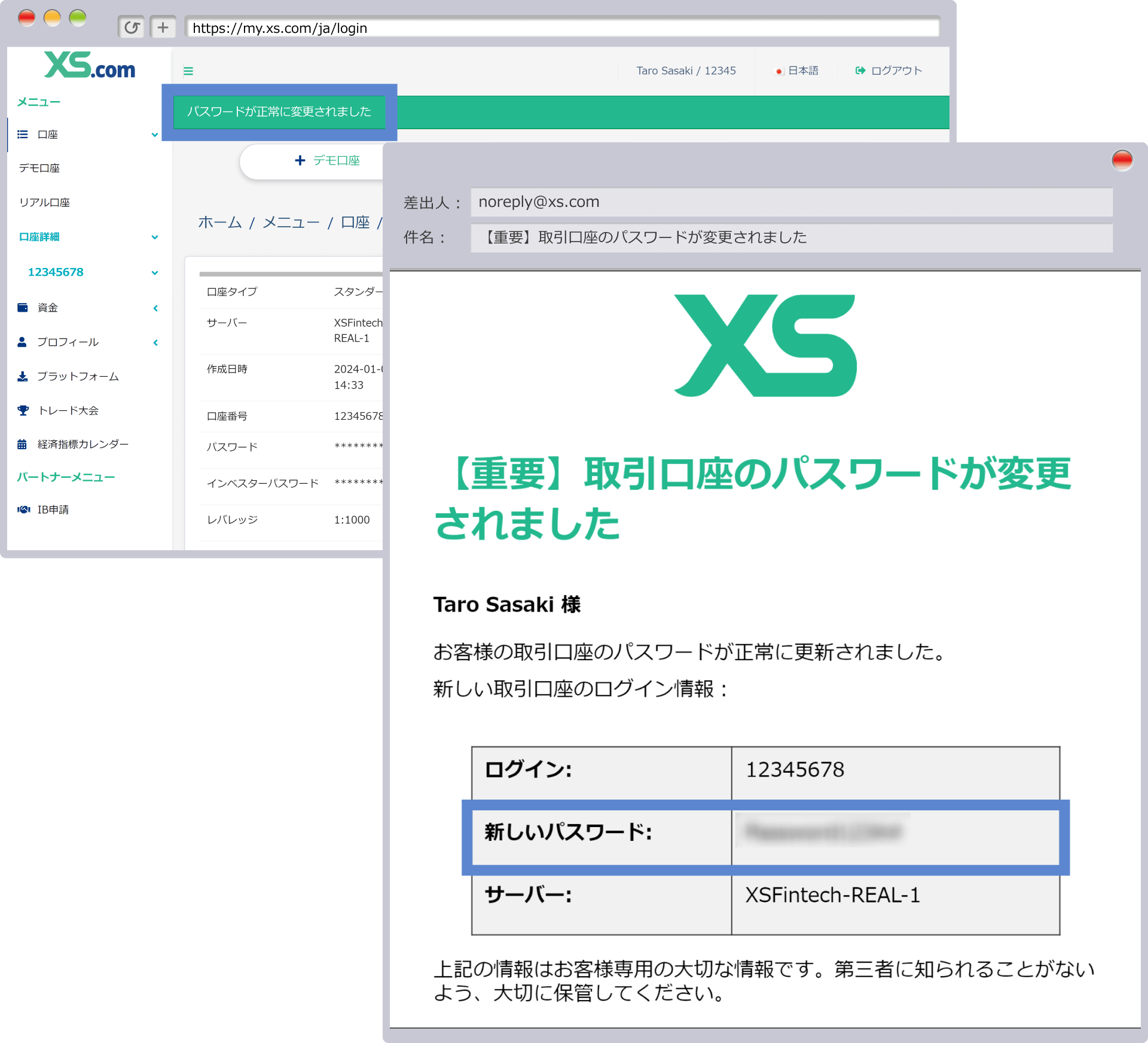The width and height of the screenshot is (1148, 1043).
Task: Click the ログアウト logout link
Action: (x=896, y=71)
